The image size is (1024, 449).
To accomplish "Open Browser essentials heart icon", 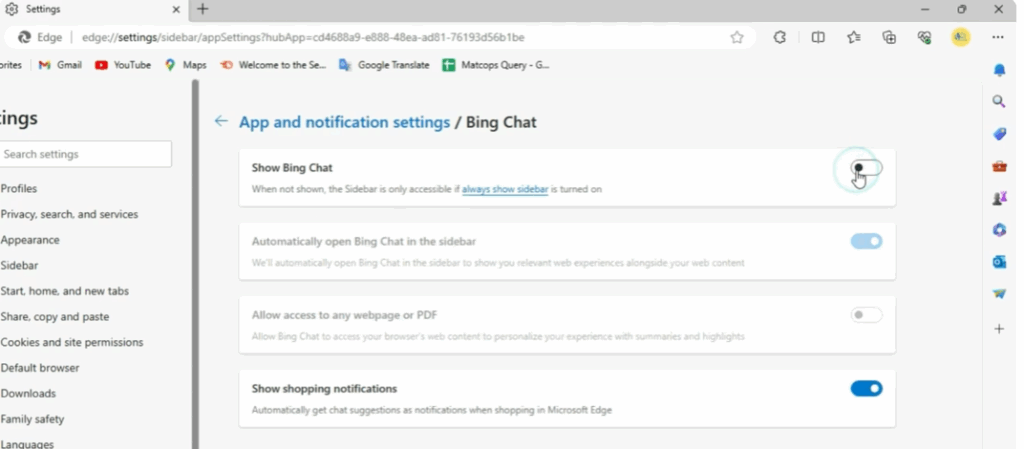I will pyautogui.click(x=925, y=37).
